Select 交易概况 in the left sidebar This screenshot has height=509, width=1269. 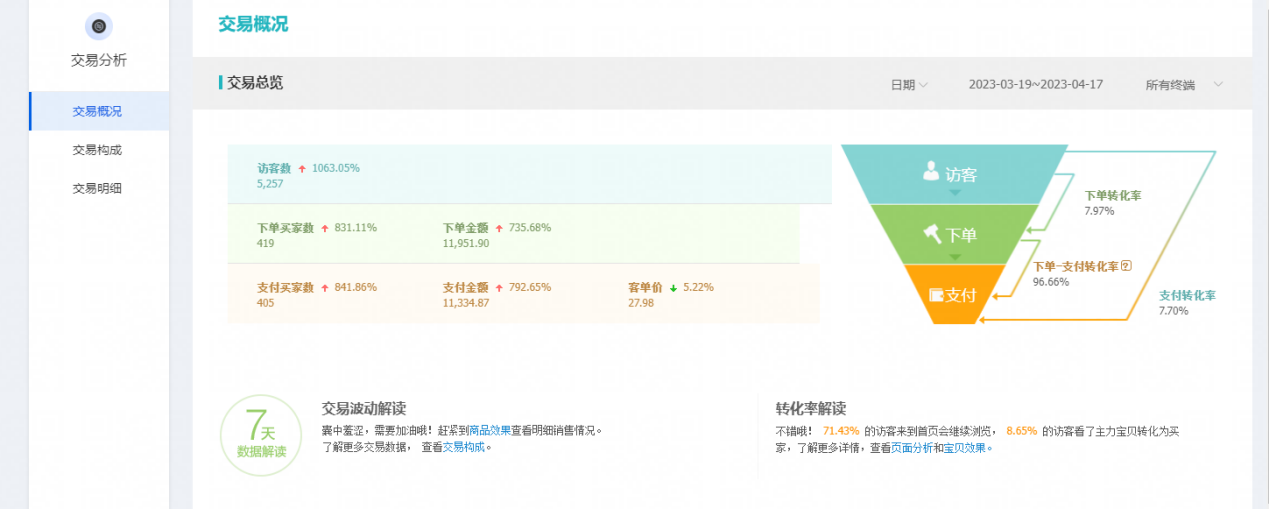pyautogui.click(x=97, y=111)
